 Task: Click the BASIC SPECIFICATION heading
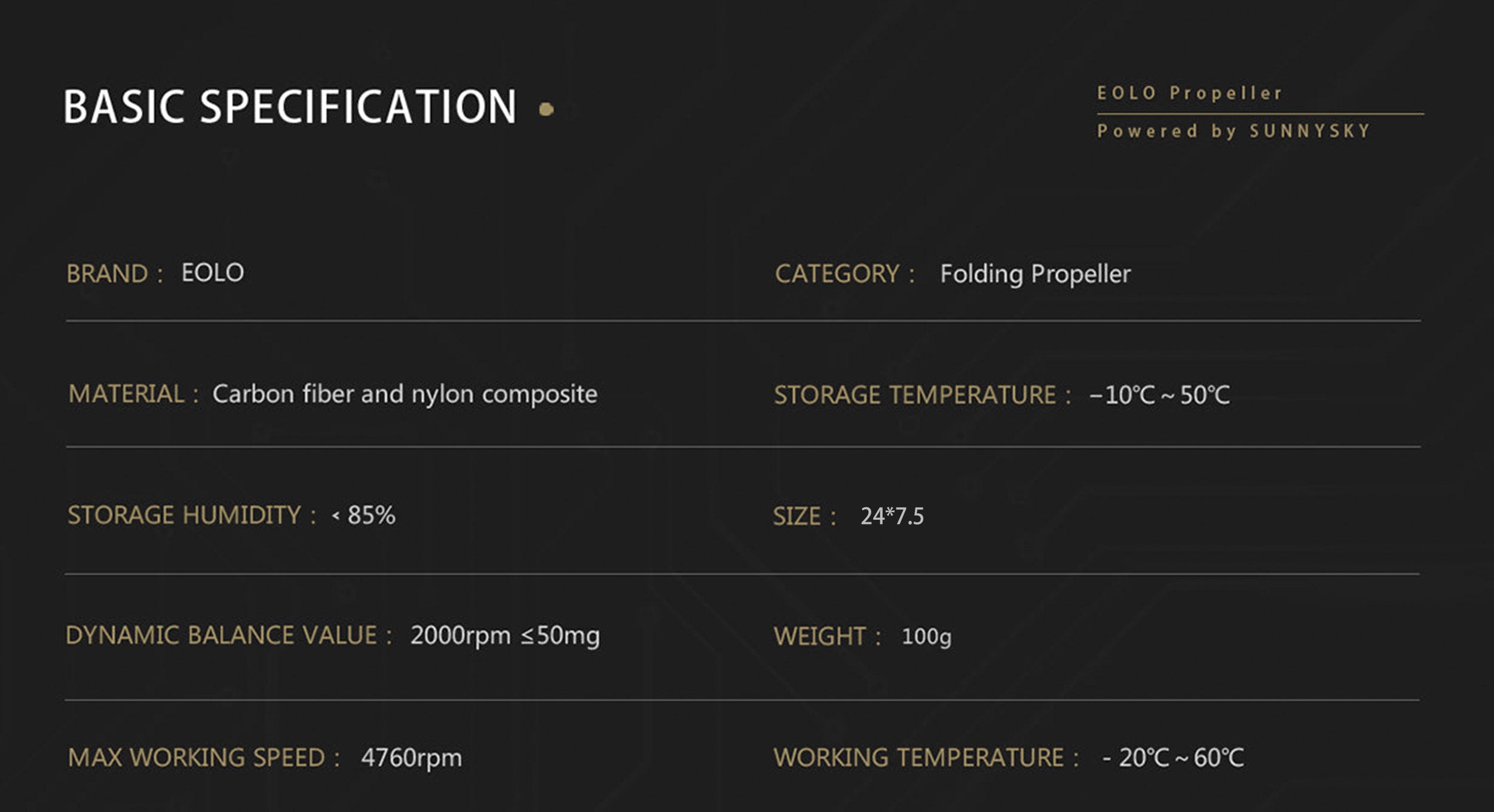[290, 107]
